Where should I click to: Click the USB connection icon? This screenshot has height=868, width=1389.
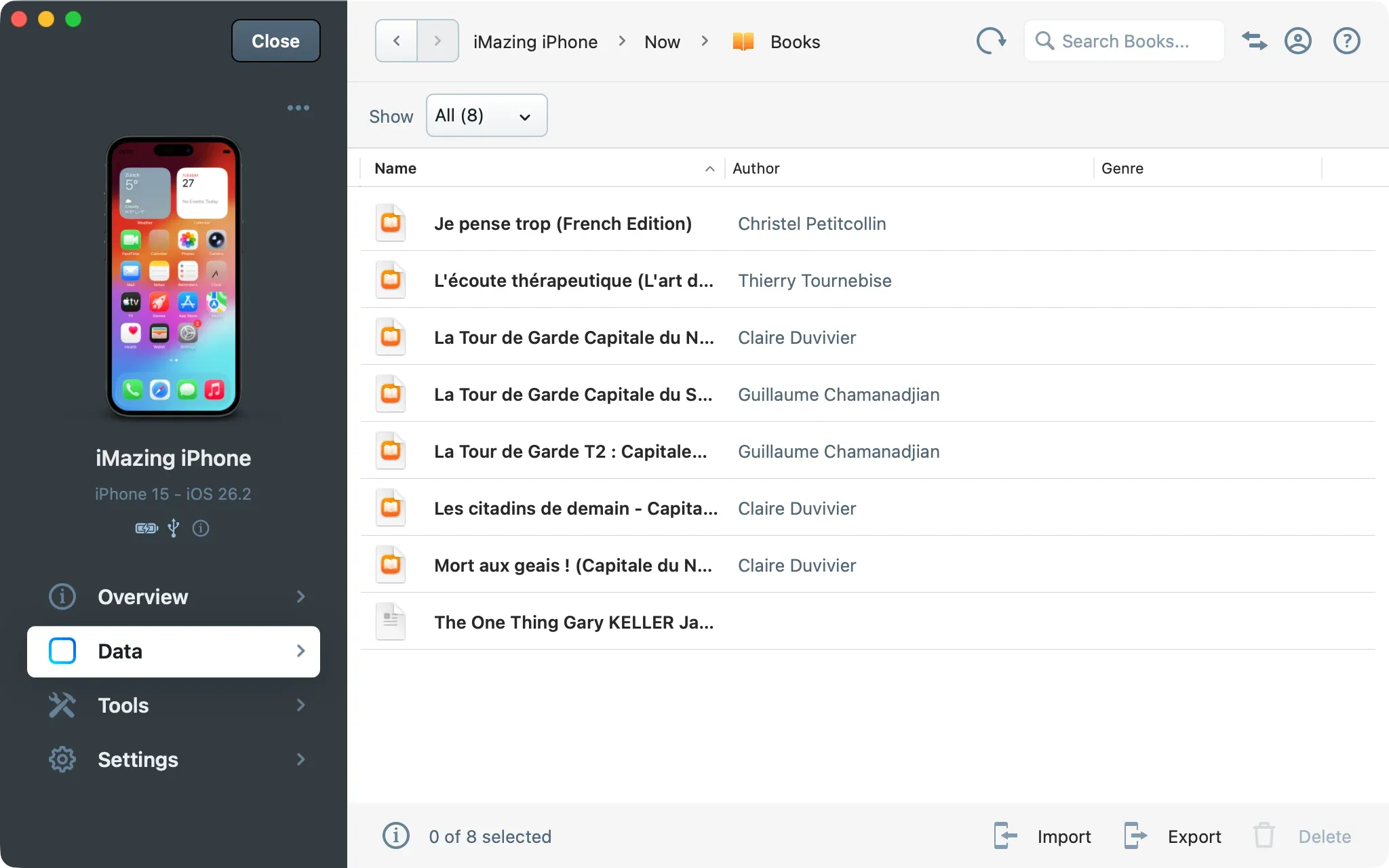[x=174, y=528]
